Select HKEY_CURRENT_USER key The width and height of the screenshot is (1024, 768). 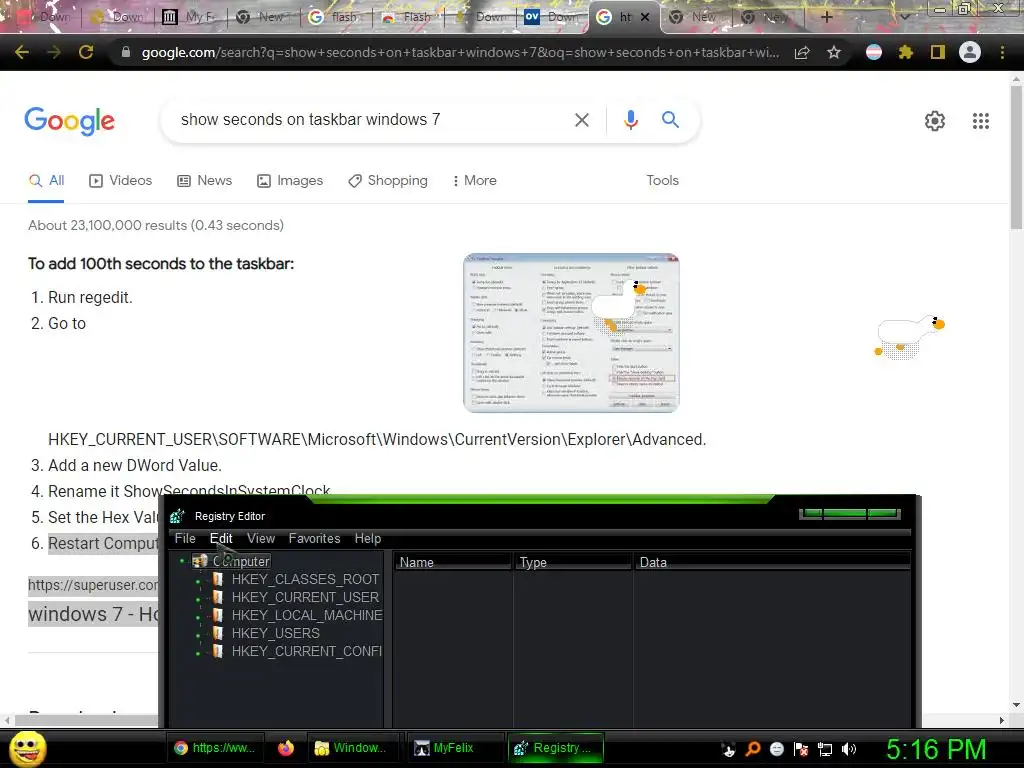pos(305,597)
